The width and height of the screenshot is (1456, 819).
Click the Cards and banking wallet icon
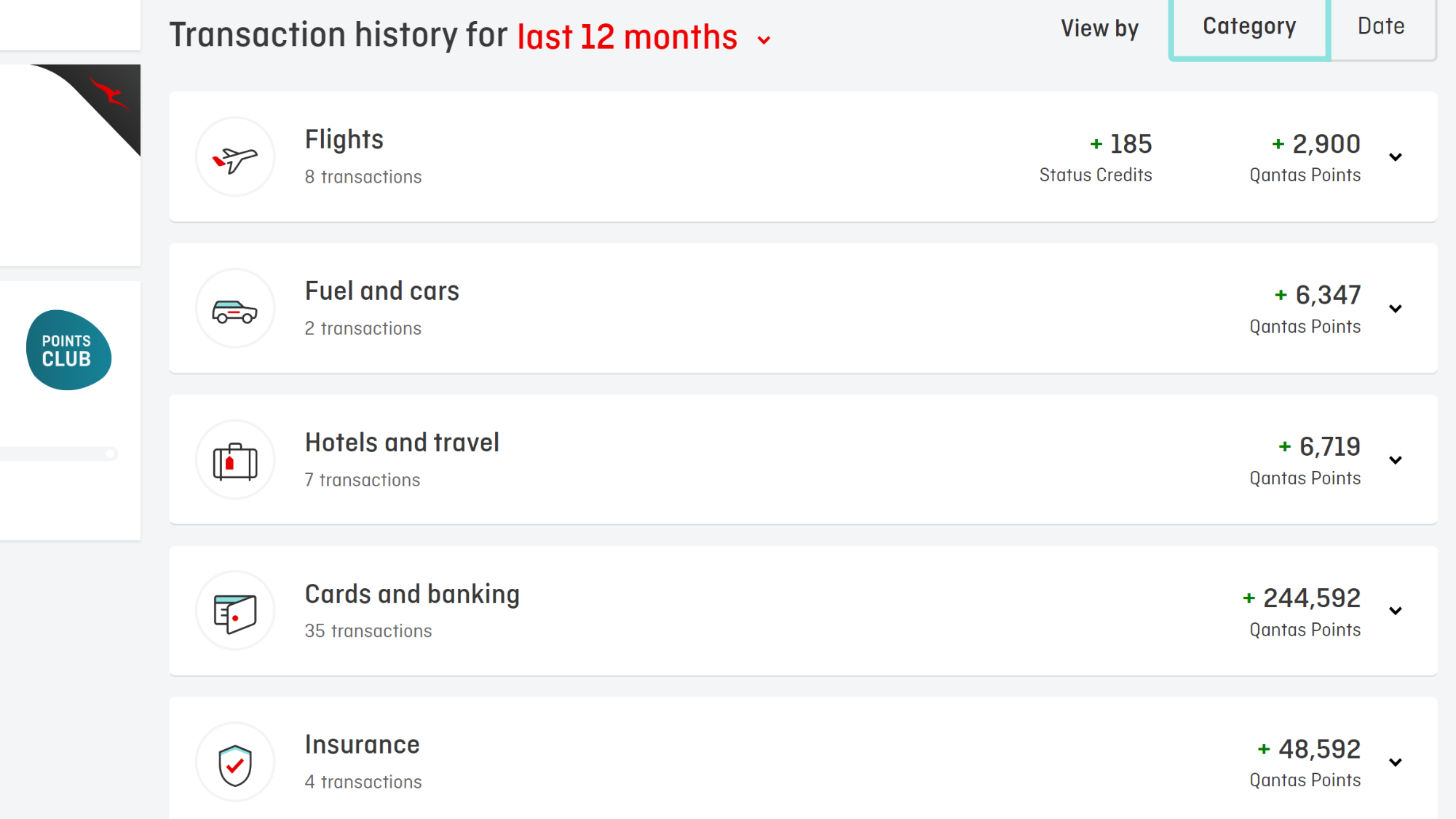pos(235,611)
